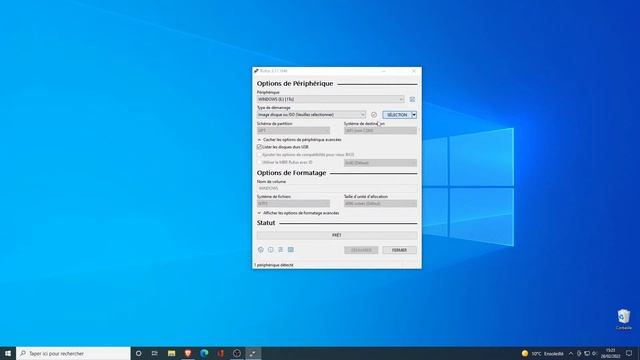Open Rufus log window icon
640x360 pixels.
click(291, 249)
